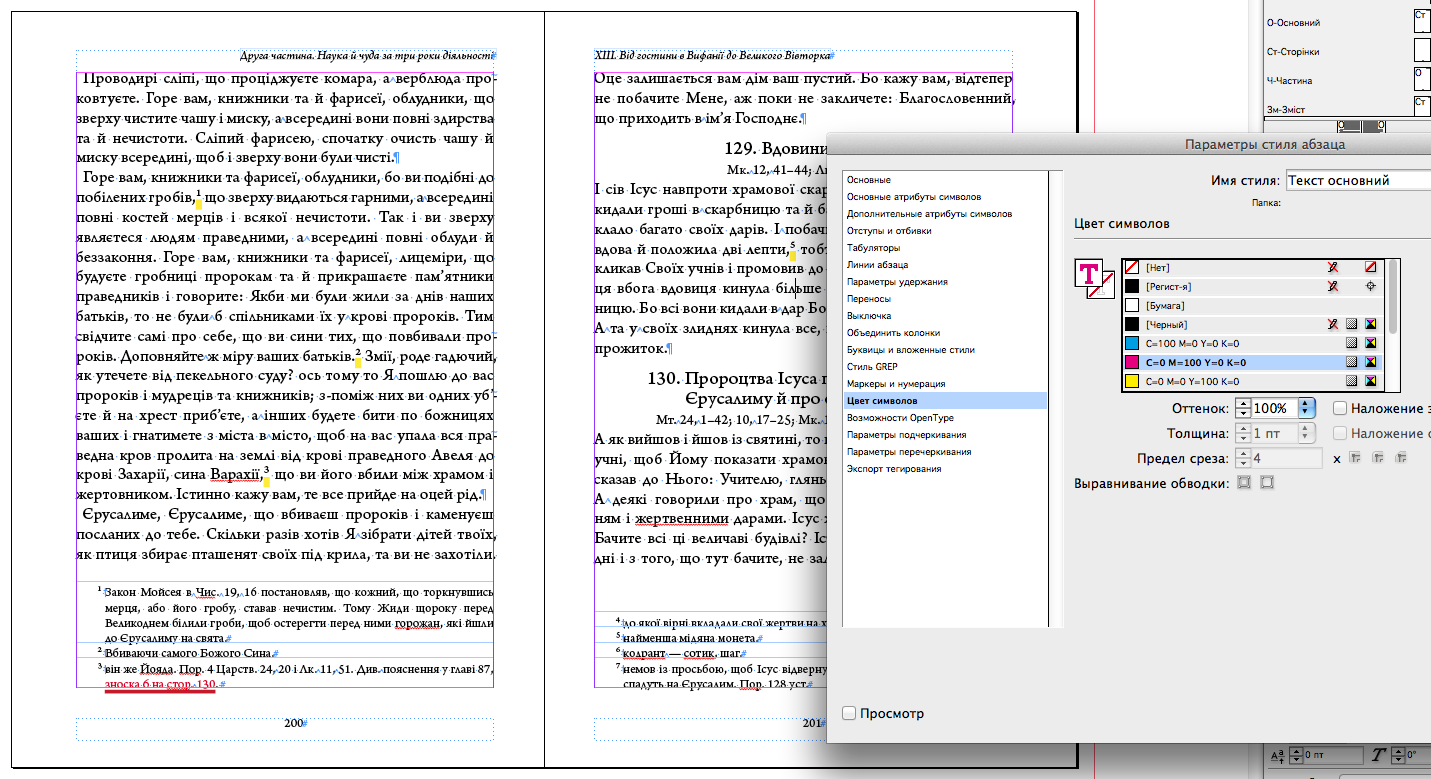Click the Толщина stepper arrows

pyautogui.click(x=1244, y=433)
